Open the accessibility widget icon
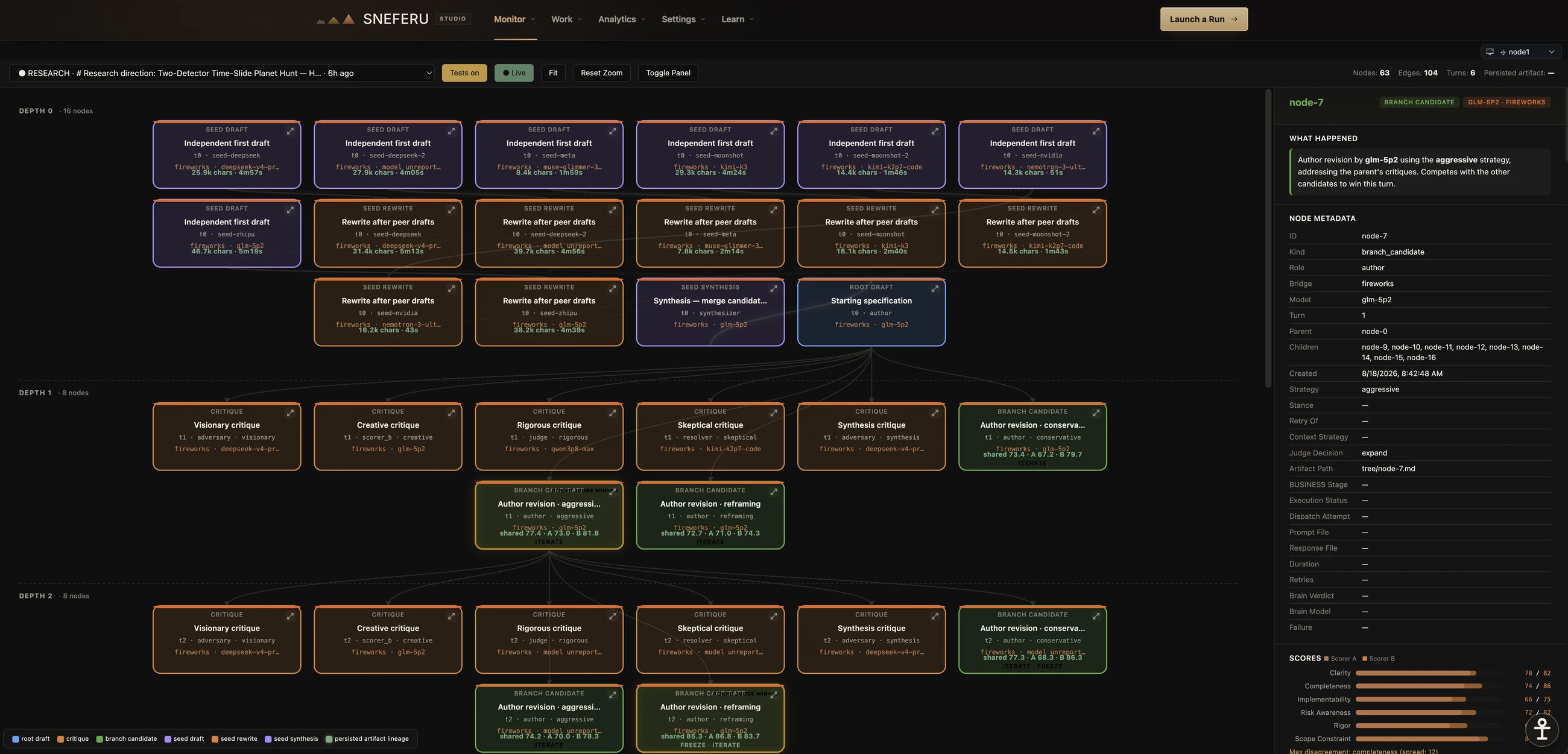This screenshot has height=754, width=1568. click(x=1542, y=729)
